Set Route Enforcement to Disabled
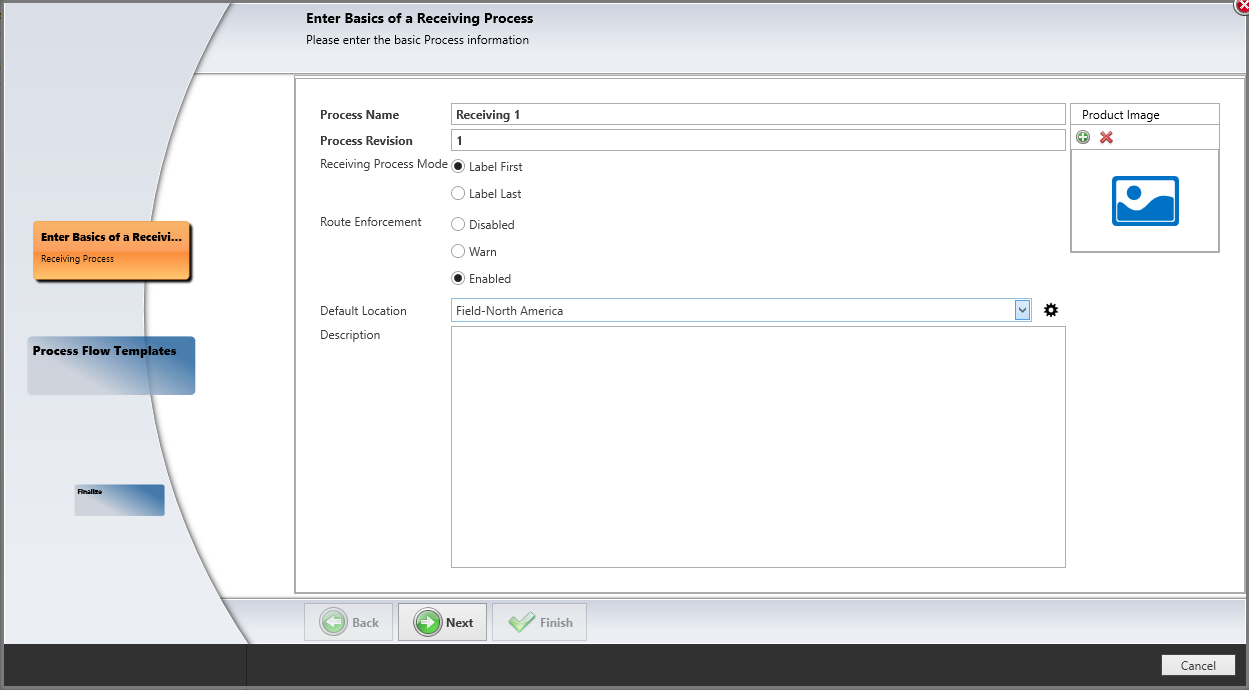 click(x=458, y=224)
